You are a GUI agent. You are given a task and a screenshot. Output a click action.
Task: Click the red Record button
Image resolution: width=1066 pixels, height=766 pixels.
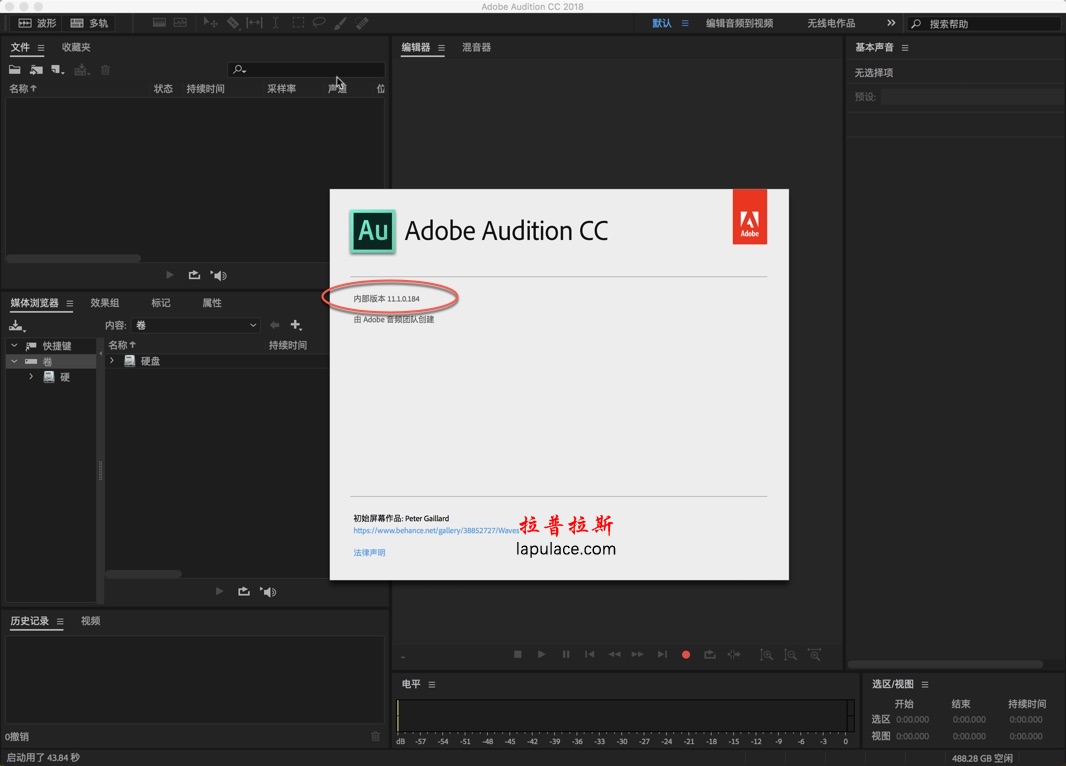coord(686,655)
